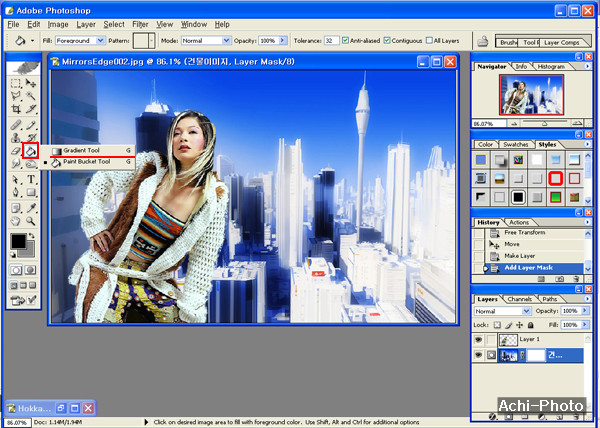
Task: Select the Rectangular Marquee tool
Action: tap(16, 82)
